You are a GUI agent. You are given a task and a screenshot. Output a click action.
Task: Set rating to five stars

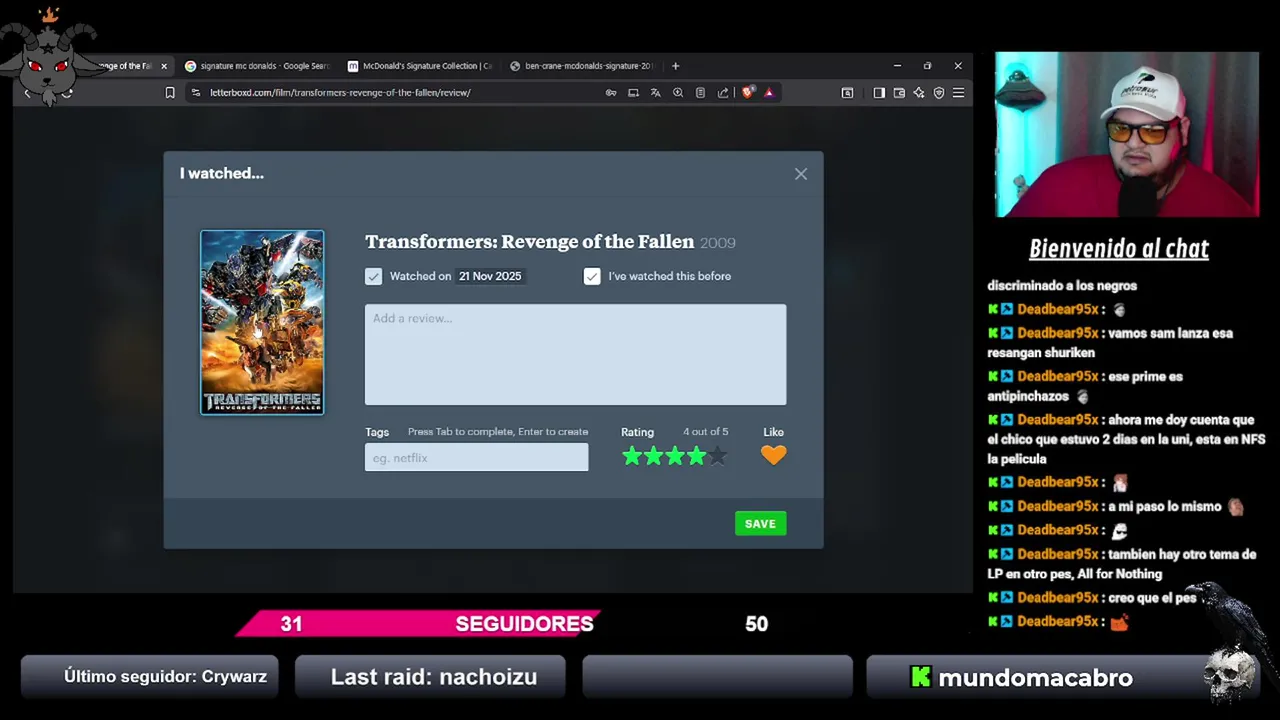point(717,456)
